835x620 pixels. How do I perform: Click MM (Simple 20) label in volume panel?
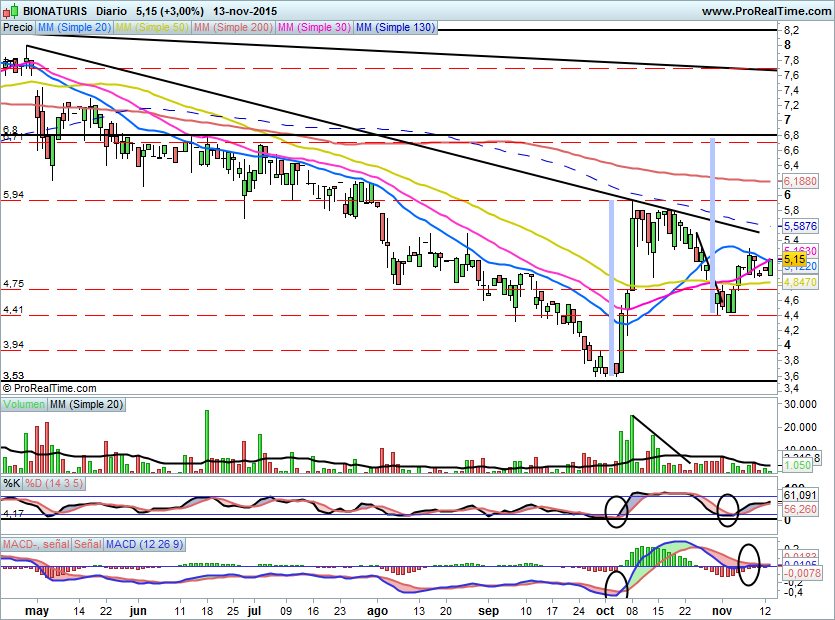(x=89, y=404)
